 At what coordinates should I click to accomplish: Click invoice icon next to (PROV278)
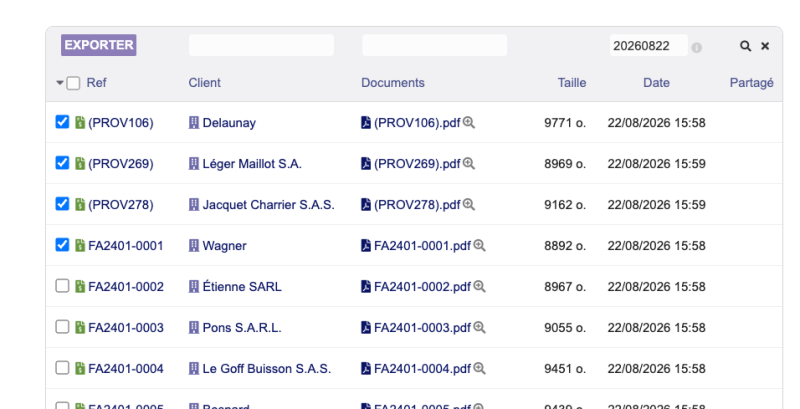click(x=80, y=204)
